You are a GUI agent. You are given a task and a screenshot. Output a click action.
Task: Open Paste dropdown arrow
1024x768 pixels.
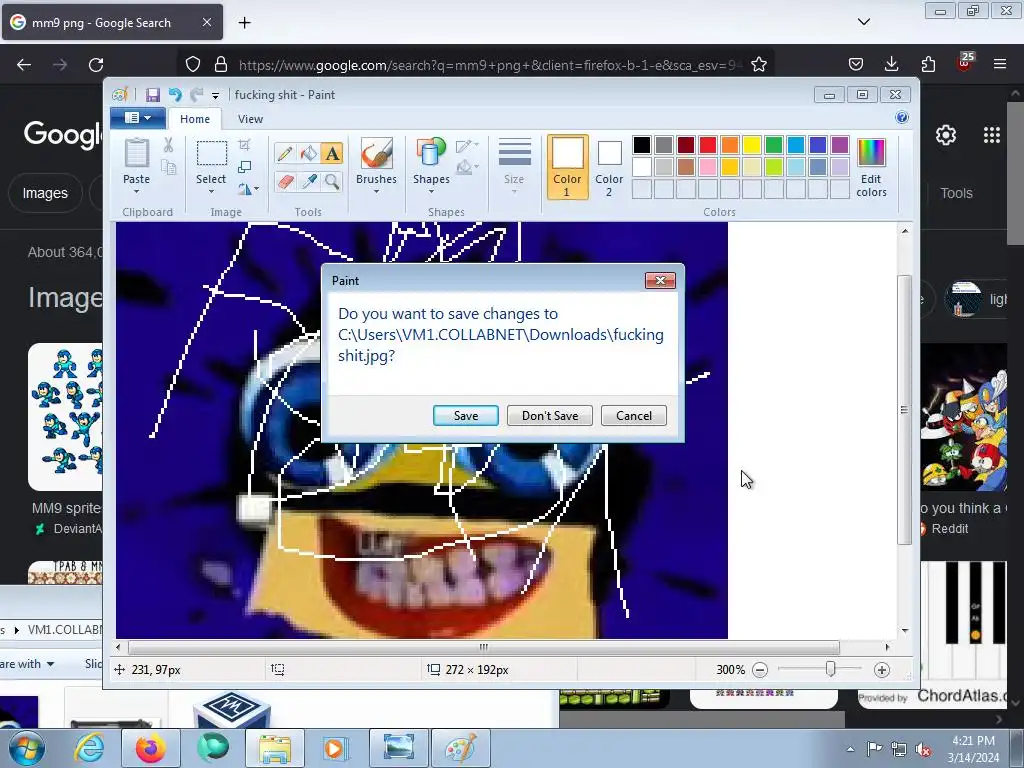[136, 192]
